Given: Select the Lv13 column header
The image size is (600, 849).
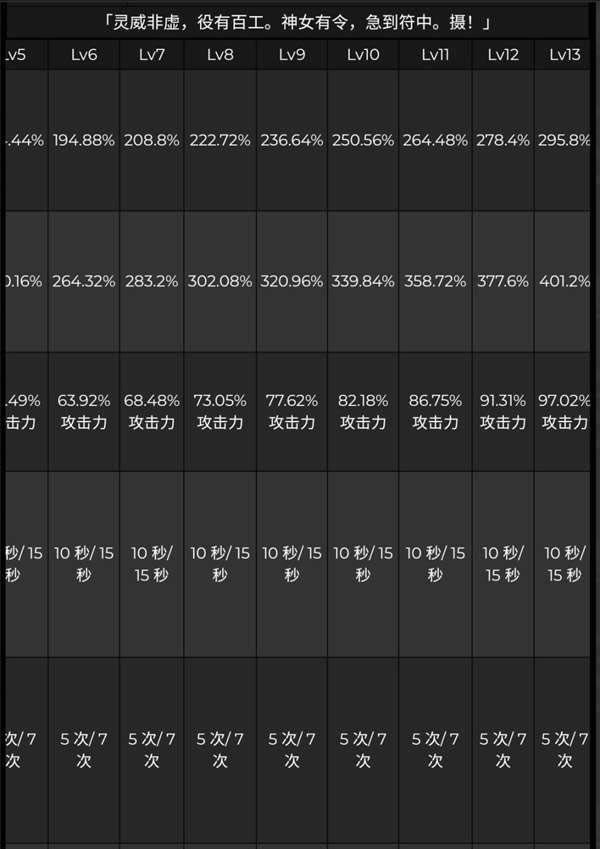Looking at the screenshot, I should (x=565, y=54).
